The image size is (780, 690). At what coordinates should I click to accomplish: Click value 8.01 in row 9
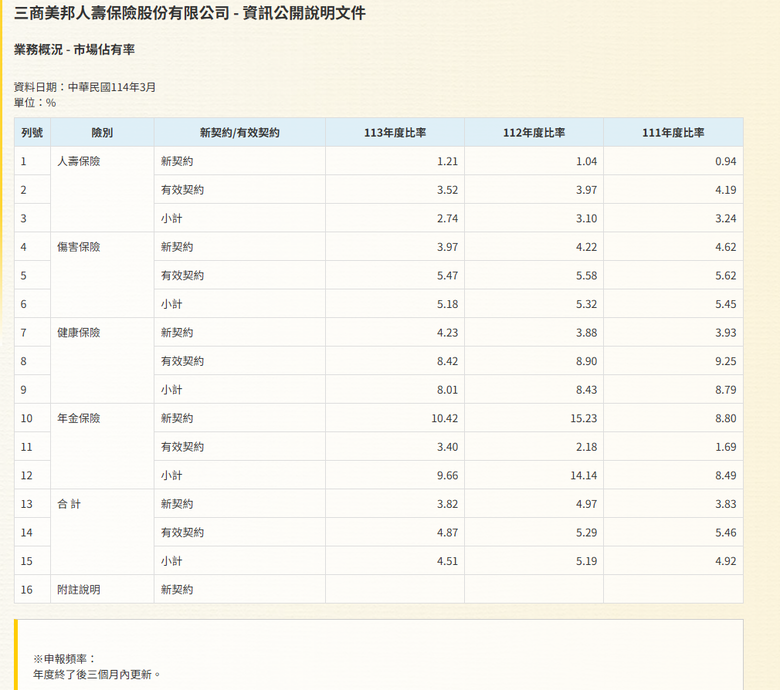[x=447, y=390]
